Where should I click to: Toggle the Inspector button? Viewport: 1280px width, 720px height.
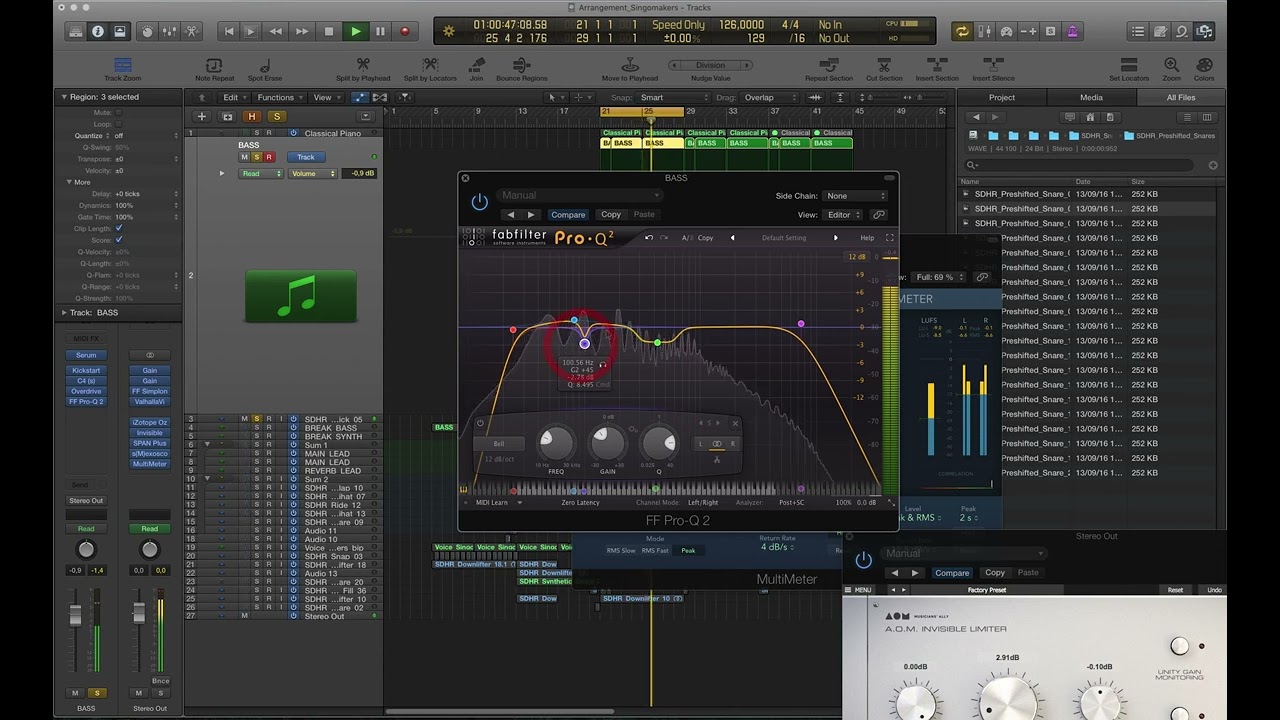point(98,31)
